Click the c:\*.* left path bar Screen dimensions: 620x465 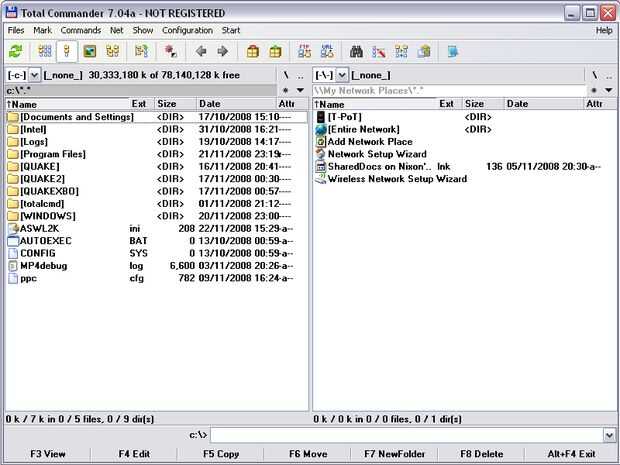click(x=140, y=91)
